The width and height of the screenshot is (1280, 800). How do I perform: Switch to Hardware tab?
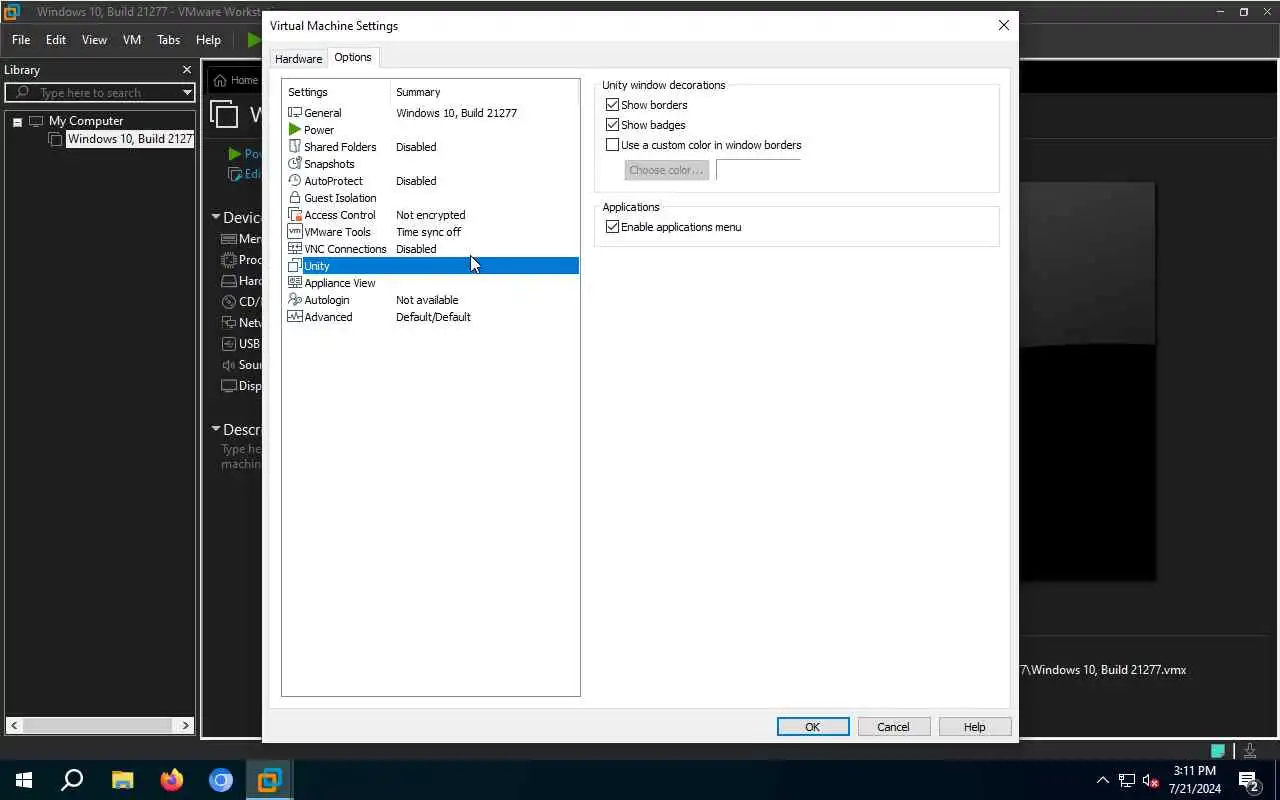[x=298, y=58]
